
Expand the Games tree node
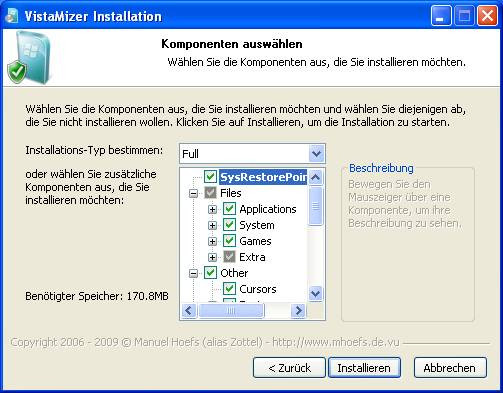coord(212,241)
